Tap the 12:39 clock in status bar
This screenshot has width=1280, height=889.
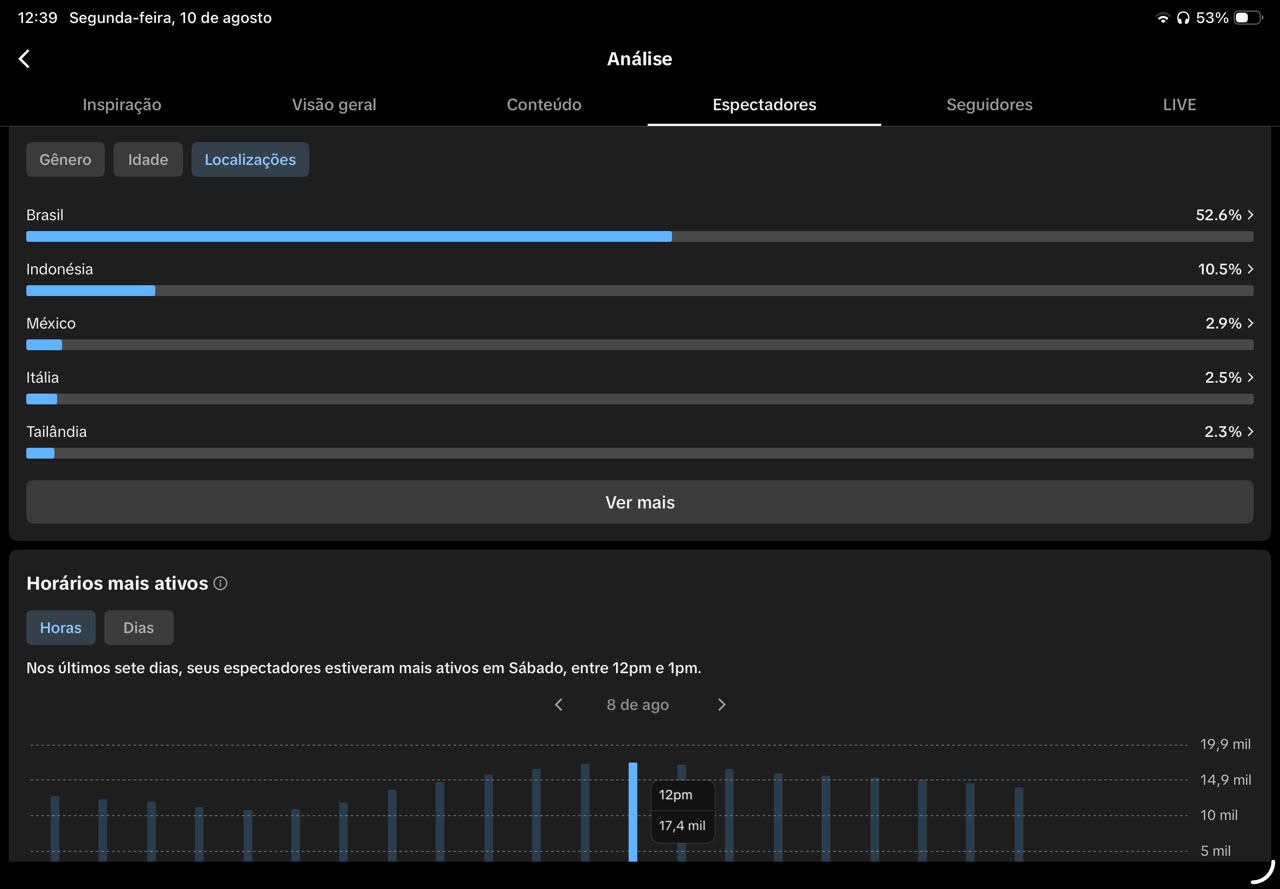coord(38,18)
